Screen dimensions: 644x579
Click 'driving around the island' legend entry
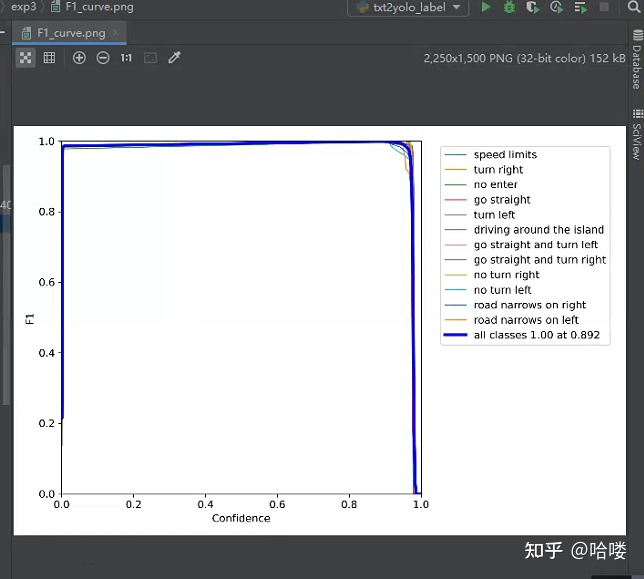[524, 230]
